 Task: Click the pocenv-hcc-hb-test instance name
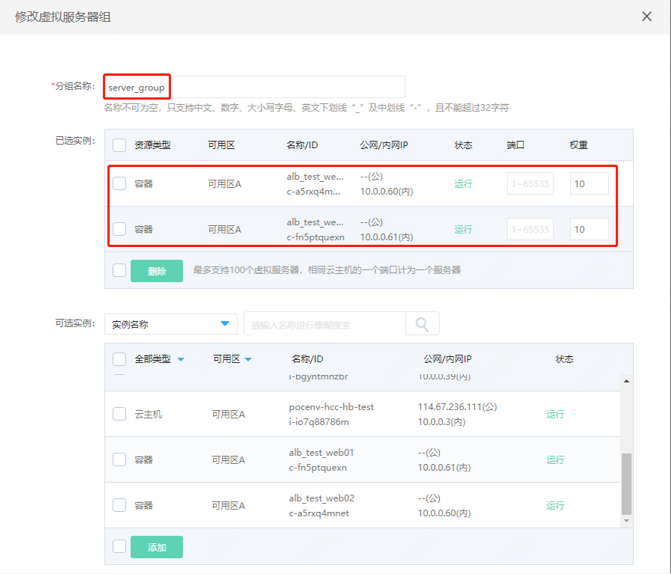(x=331, y=407)
